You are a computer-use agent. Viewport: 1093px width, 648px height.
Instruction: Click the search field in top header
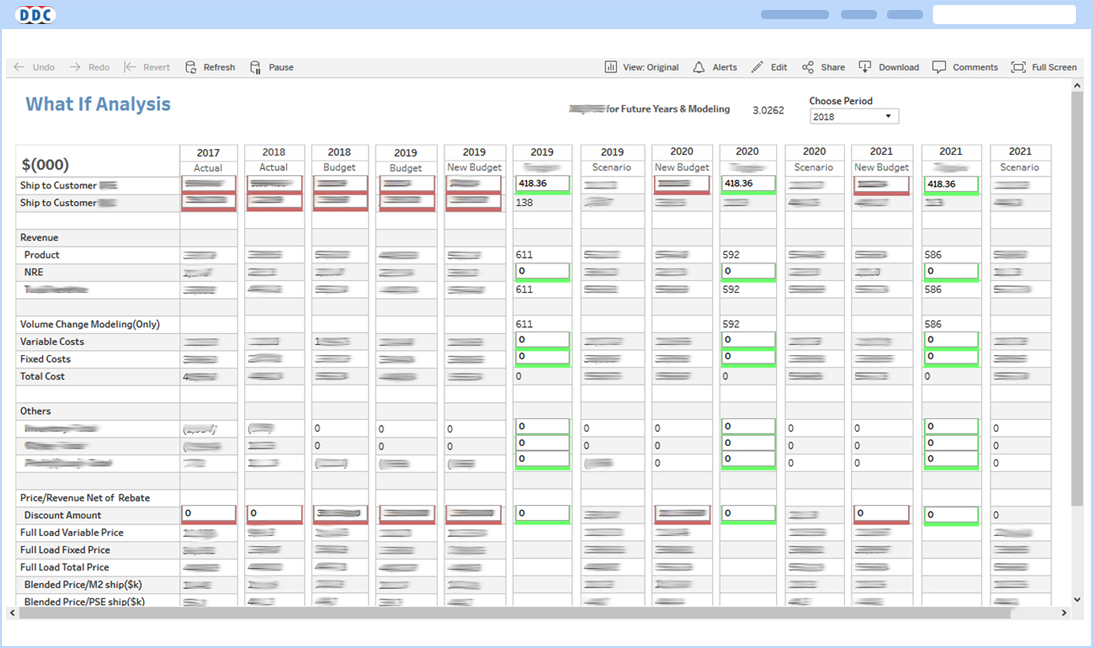1003,15
